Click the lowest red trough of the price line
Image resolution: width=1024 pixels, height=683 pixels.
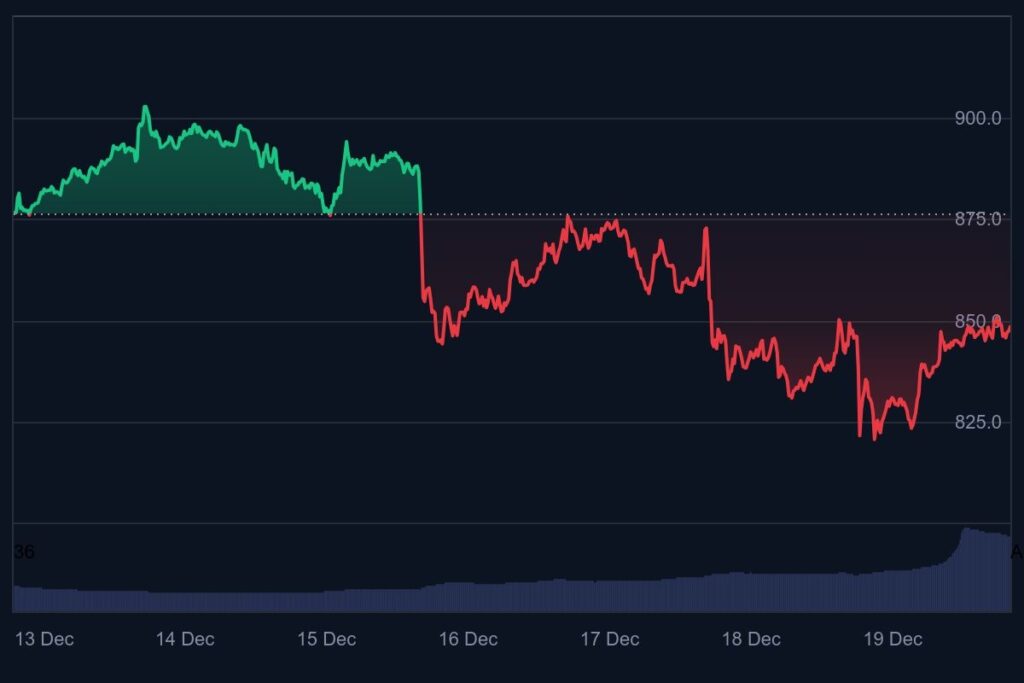(x=875, y=438)
